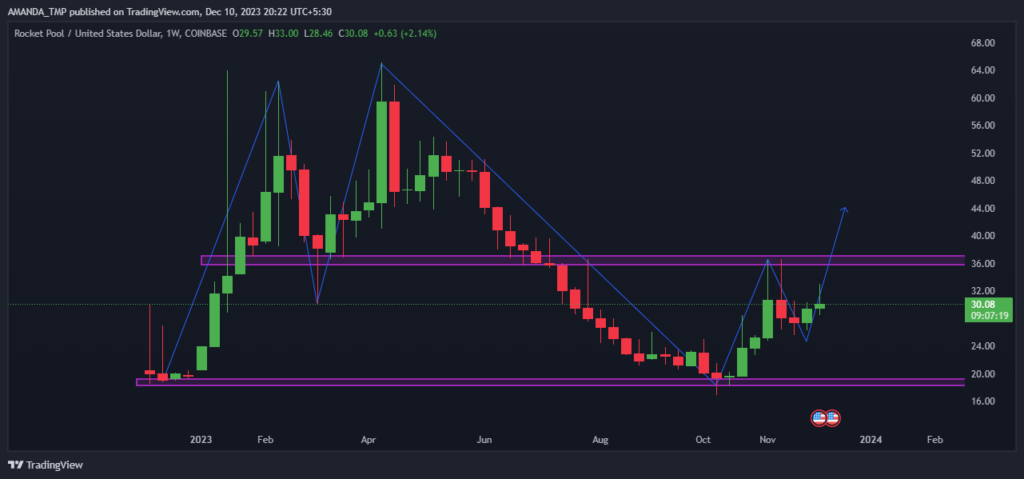Click the Jun label on the time axis
This screenshot has height=479, width=1024.
click(x=484, y=441)
